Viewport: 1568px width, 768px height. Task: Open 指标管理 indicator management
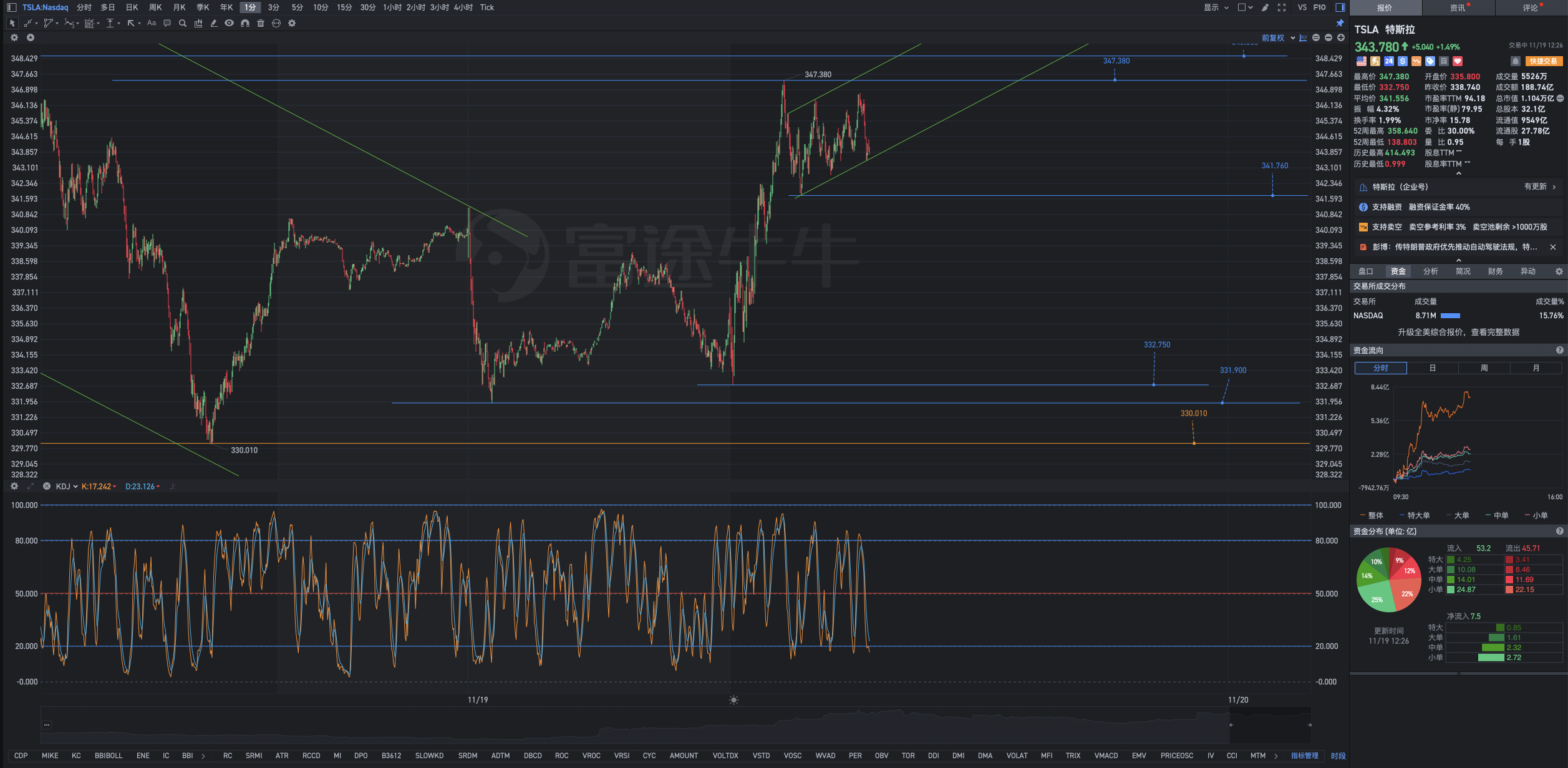coord(1304,756)
